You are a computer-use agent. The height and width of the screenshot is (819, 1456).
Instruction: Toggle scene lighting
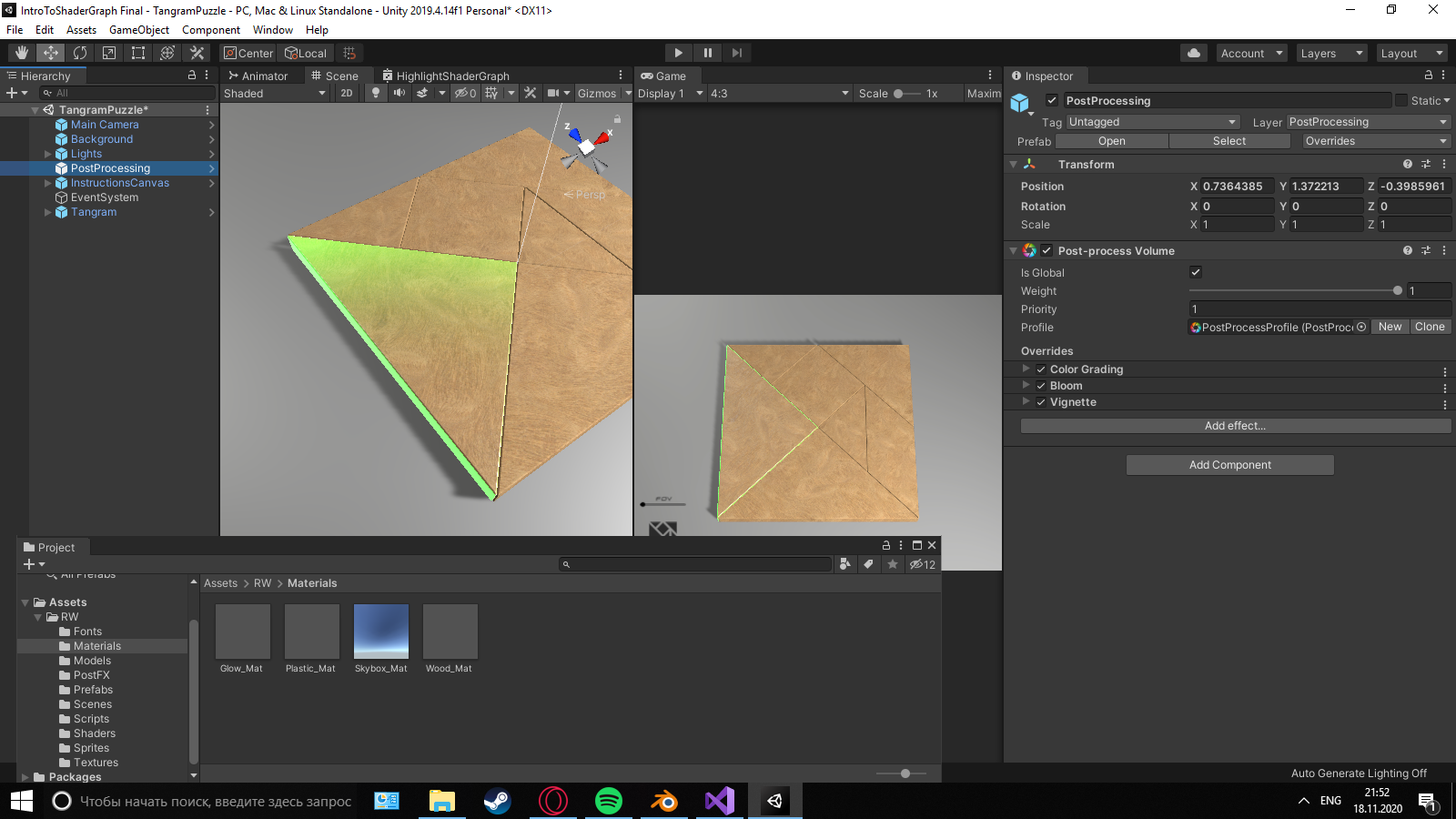376,93
